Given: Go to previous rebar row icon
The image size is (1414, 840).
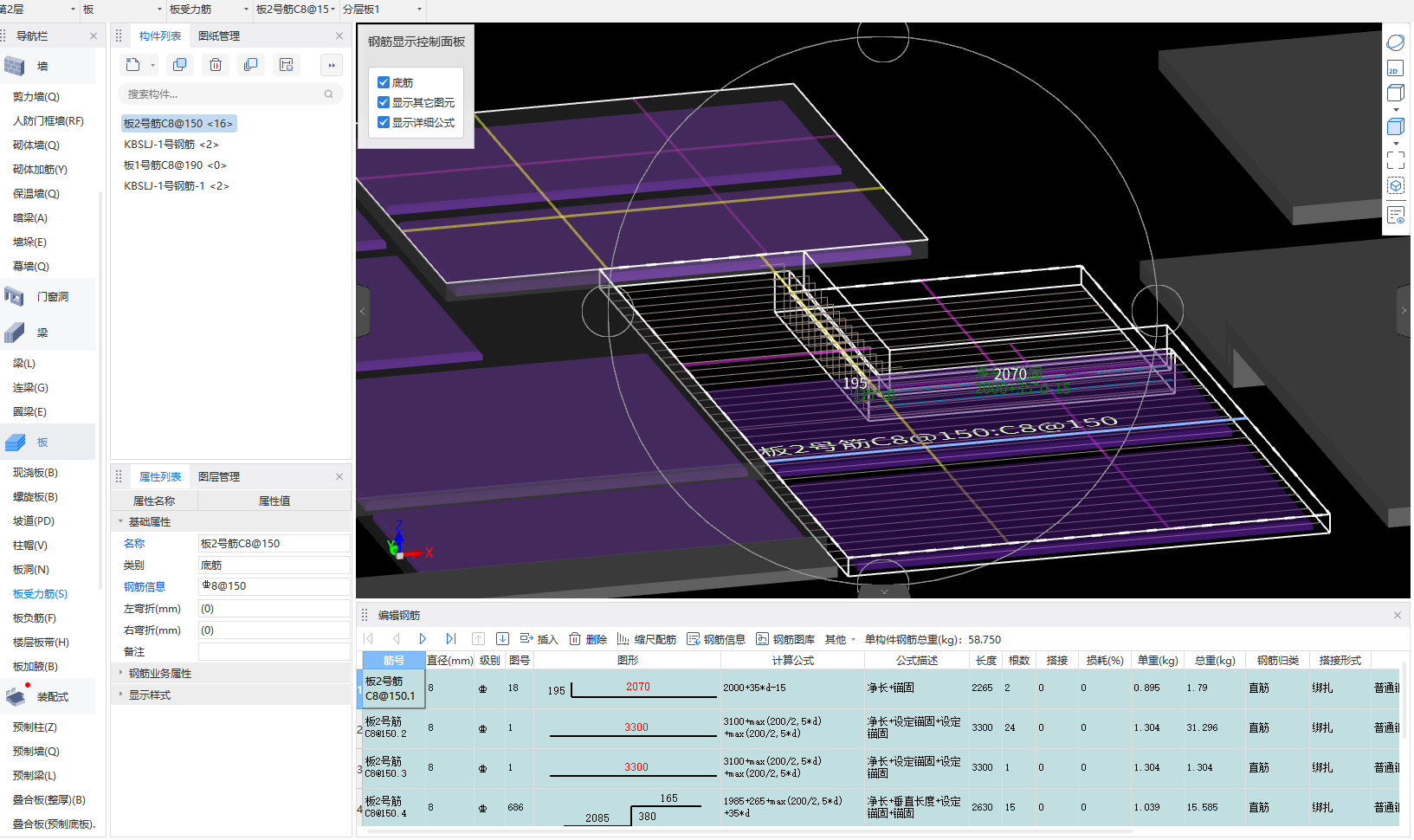Looking at the screenshot, I should coord(397,639).
